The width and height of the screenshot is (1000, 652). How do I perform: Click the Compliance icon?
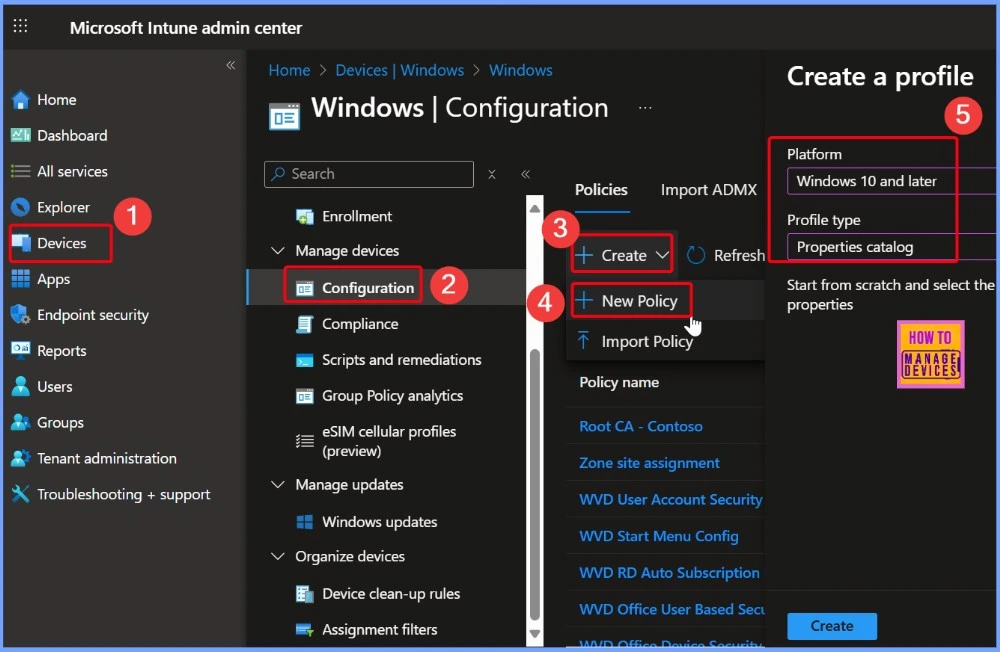coord(305,324)
